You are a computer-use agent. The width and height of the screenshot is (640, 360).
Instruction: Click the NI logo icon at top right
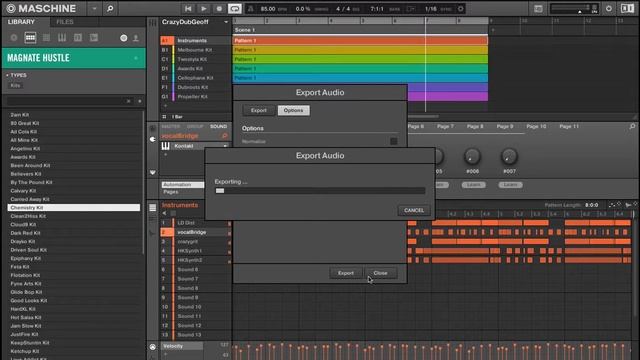click(x=627, y=9)
